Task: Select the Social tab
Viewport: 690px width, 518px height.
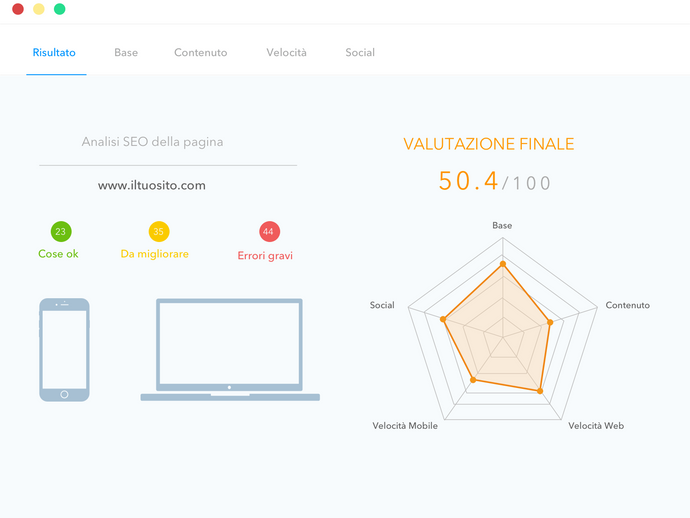Action: coord(360,52)
